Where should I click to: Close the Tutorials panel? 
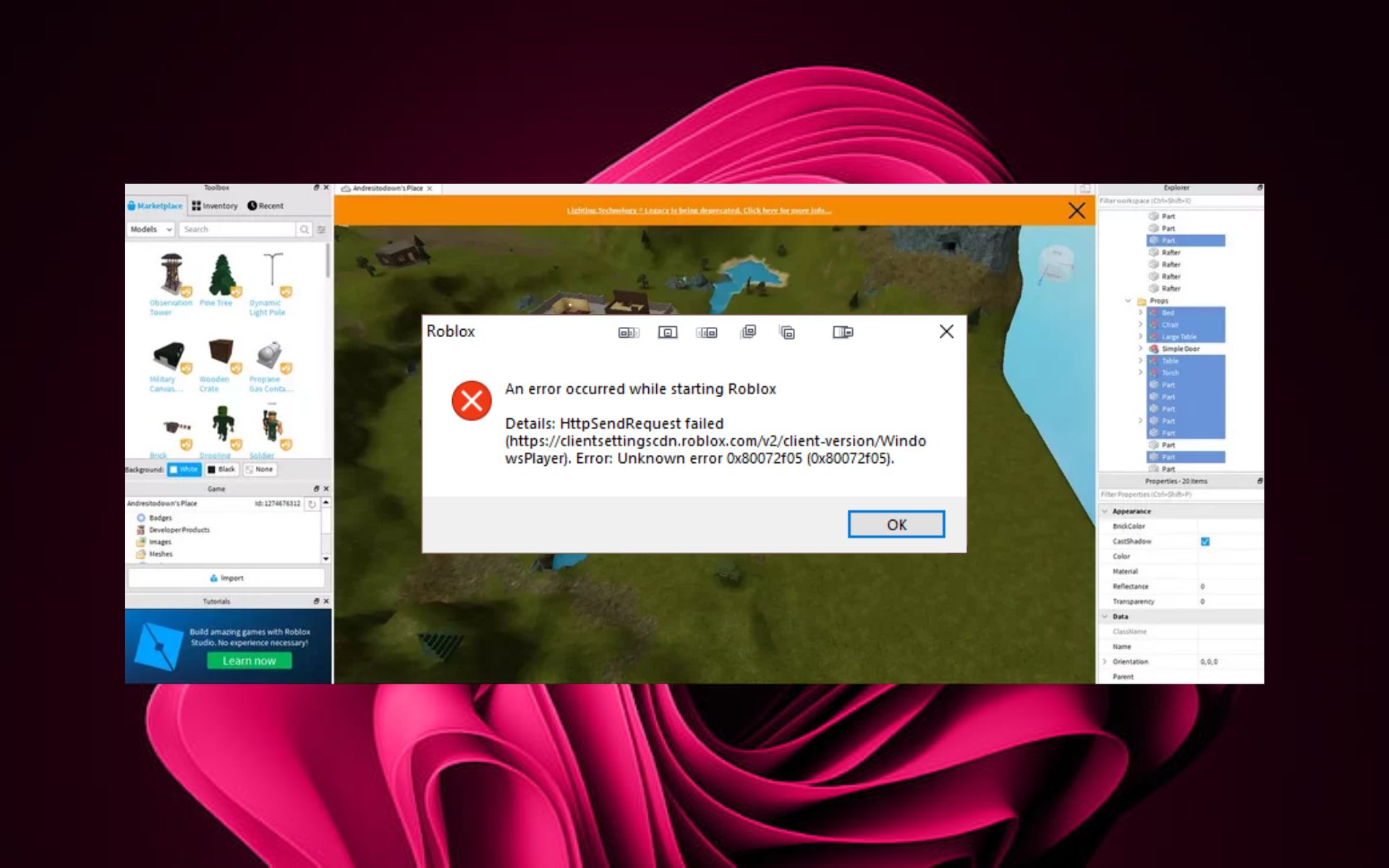pos(326,601)
